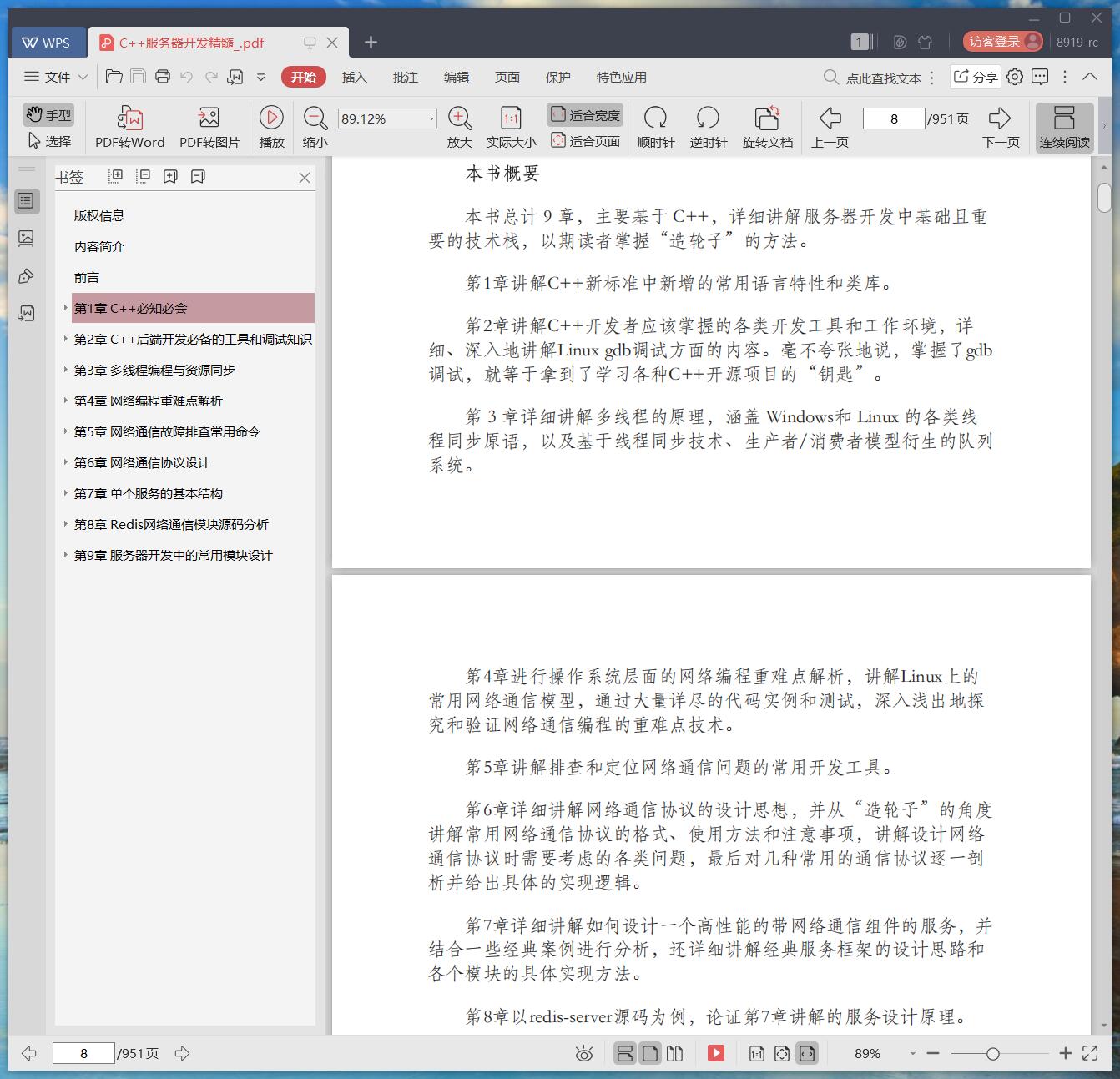Open the settings gear icon
1120x1079 pixels.
pyautogui.click(x=1015, y=77)
